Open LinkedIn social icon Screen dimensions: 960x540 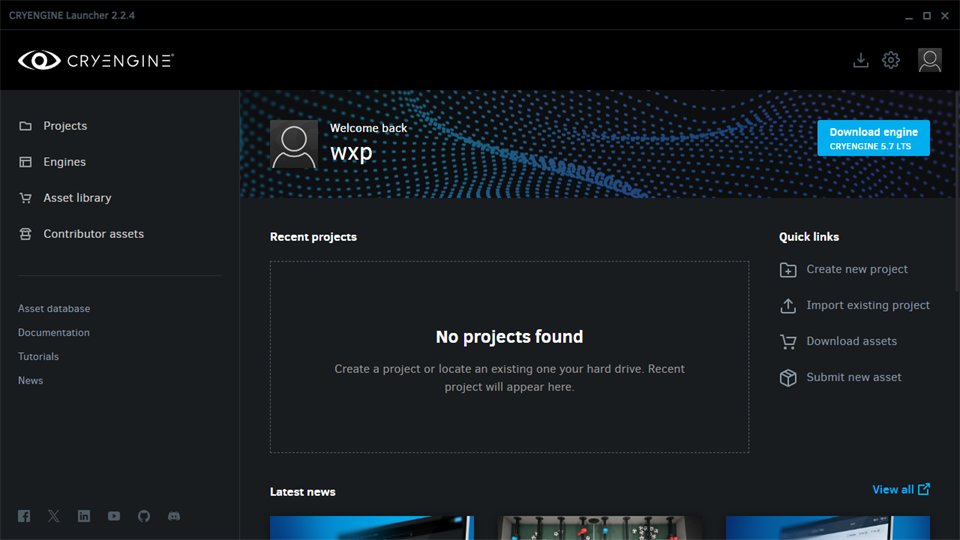pyautogui.click(x=84, y=516)
